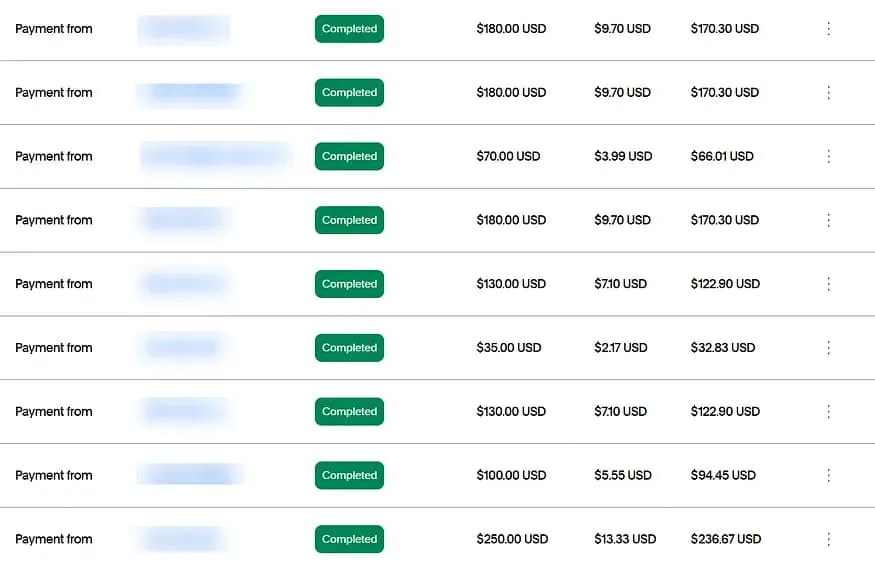Screen dimensions: 875x561
Task: Click Completed badge in the $70.00 row
Action: (349, 156)
